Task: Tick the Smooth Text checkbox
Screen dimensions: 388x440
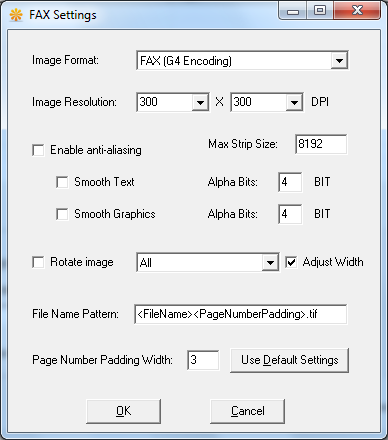Action: pos(62,182)
